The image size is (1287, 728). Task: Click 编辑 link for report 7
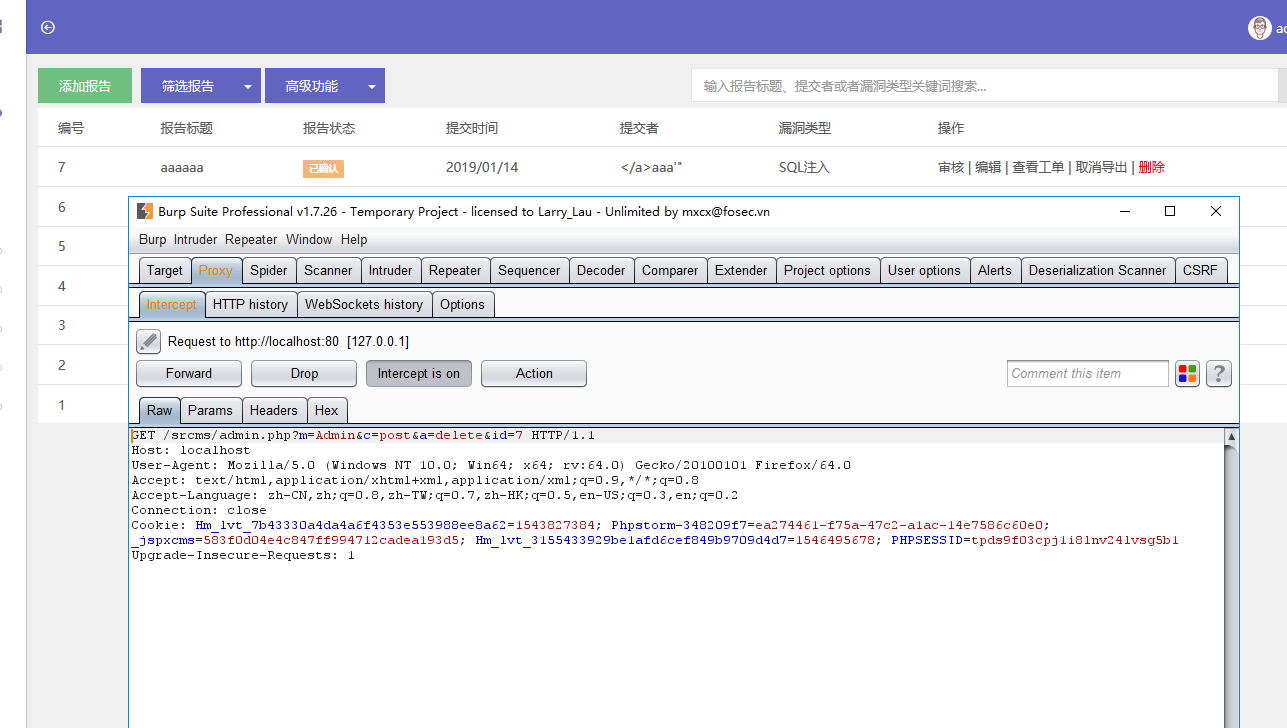click(988, 168)
